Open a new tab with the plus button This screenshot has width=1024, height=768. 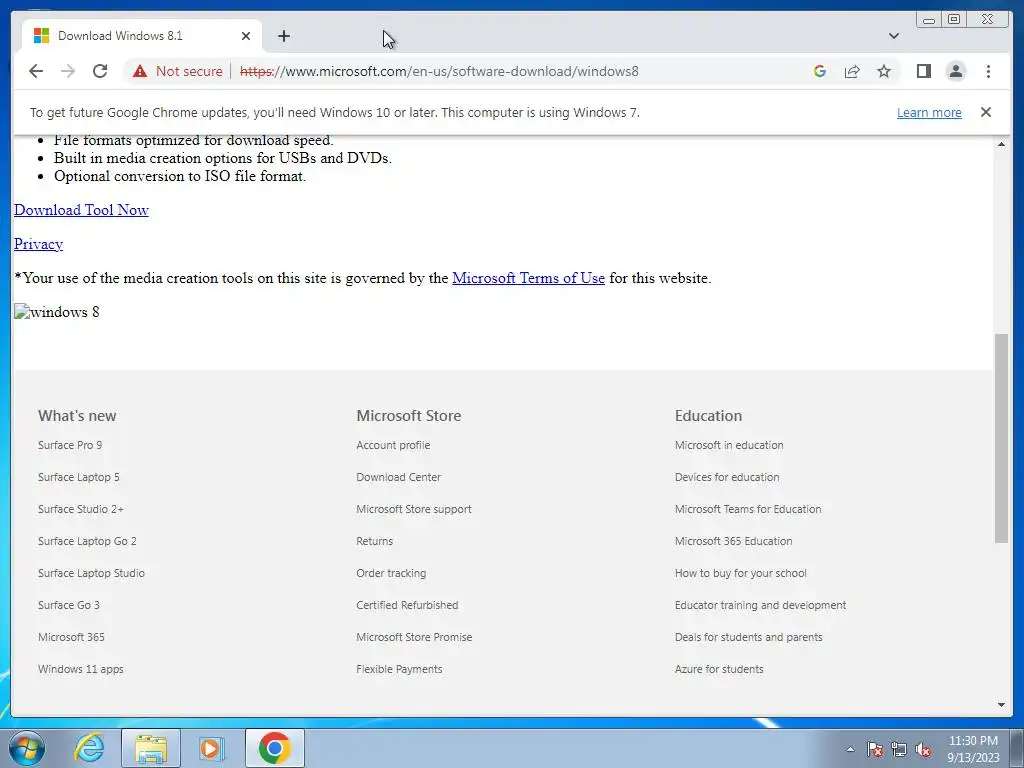[x=283, y=36]
